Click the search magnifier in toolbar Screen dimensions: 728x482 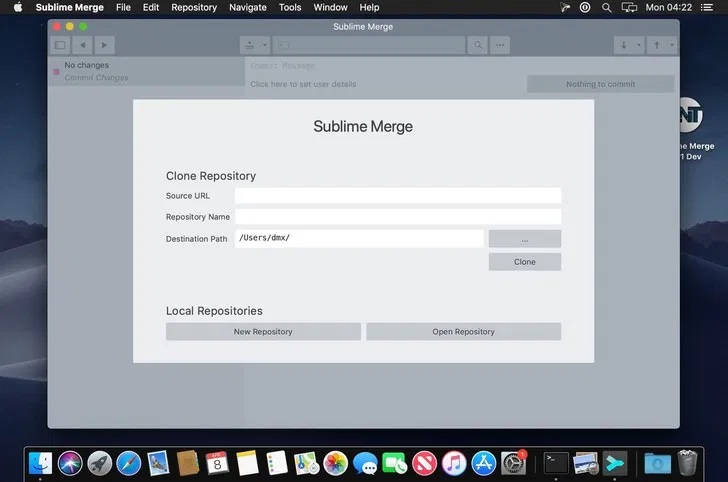pos(478,45)
